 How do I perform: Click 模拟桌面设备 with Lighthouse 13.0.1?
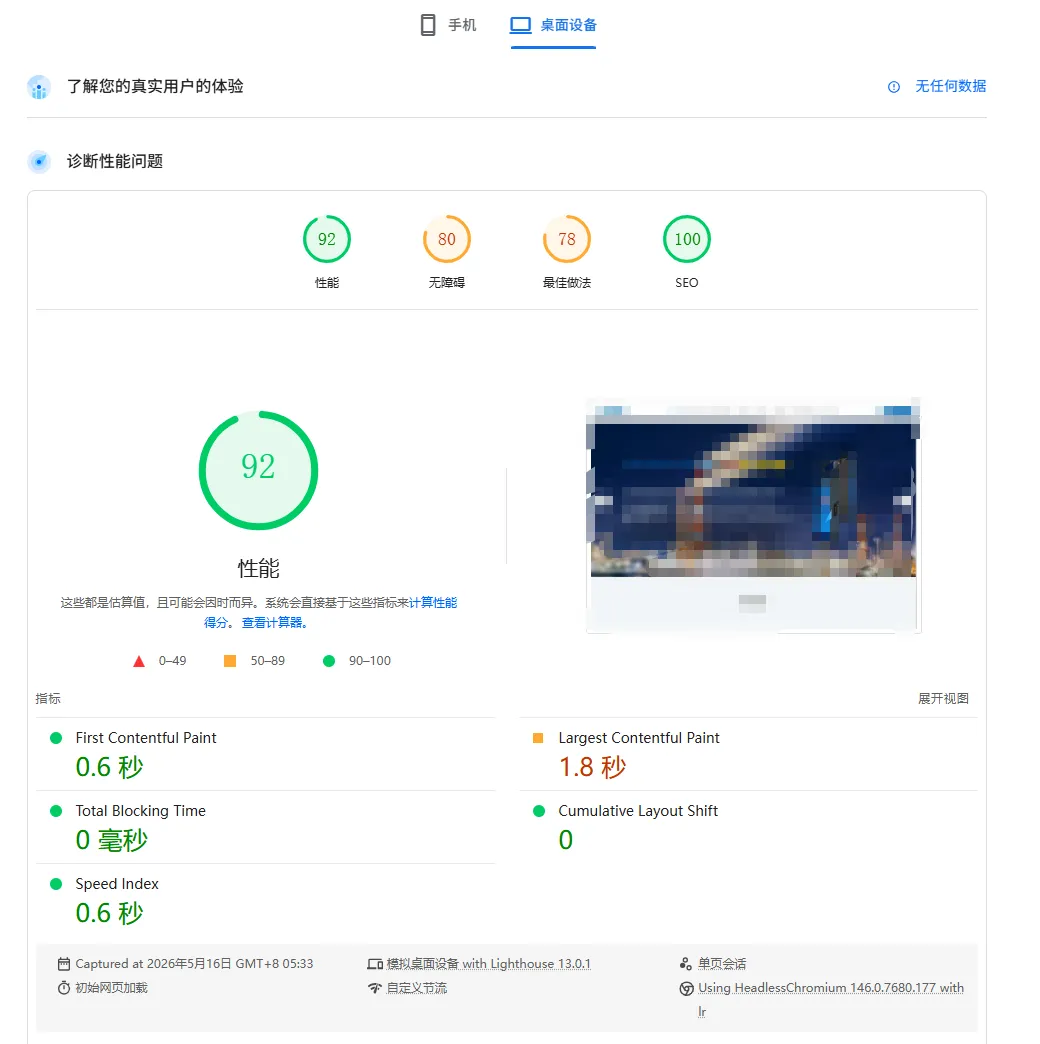(x=489, y=964)
